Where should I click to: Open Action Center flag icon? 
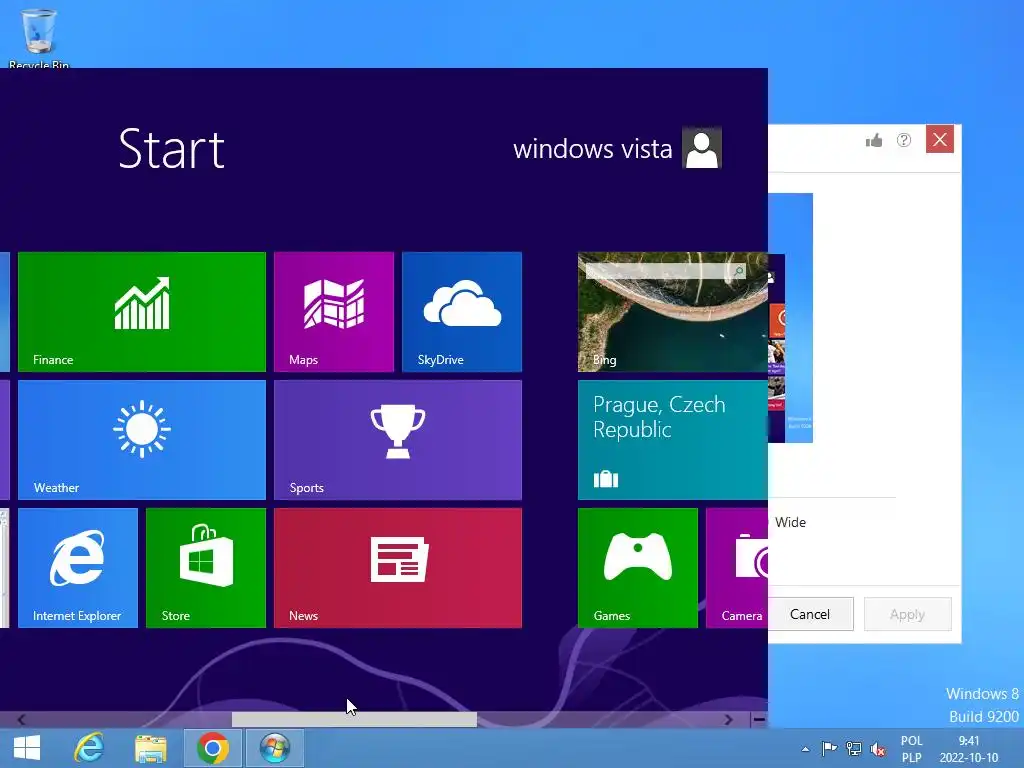pos(829,748)
